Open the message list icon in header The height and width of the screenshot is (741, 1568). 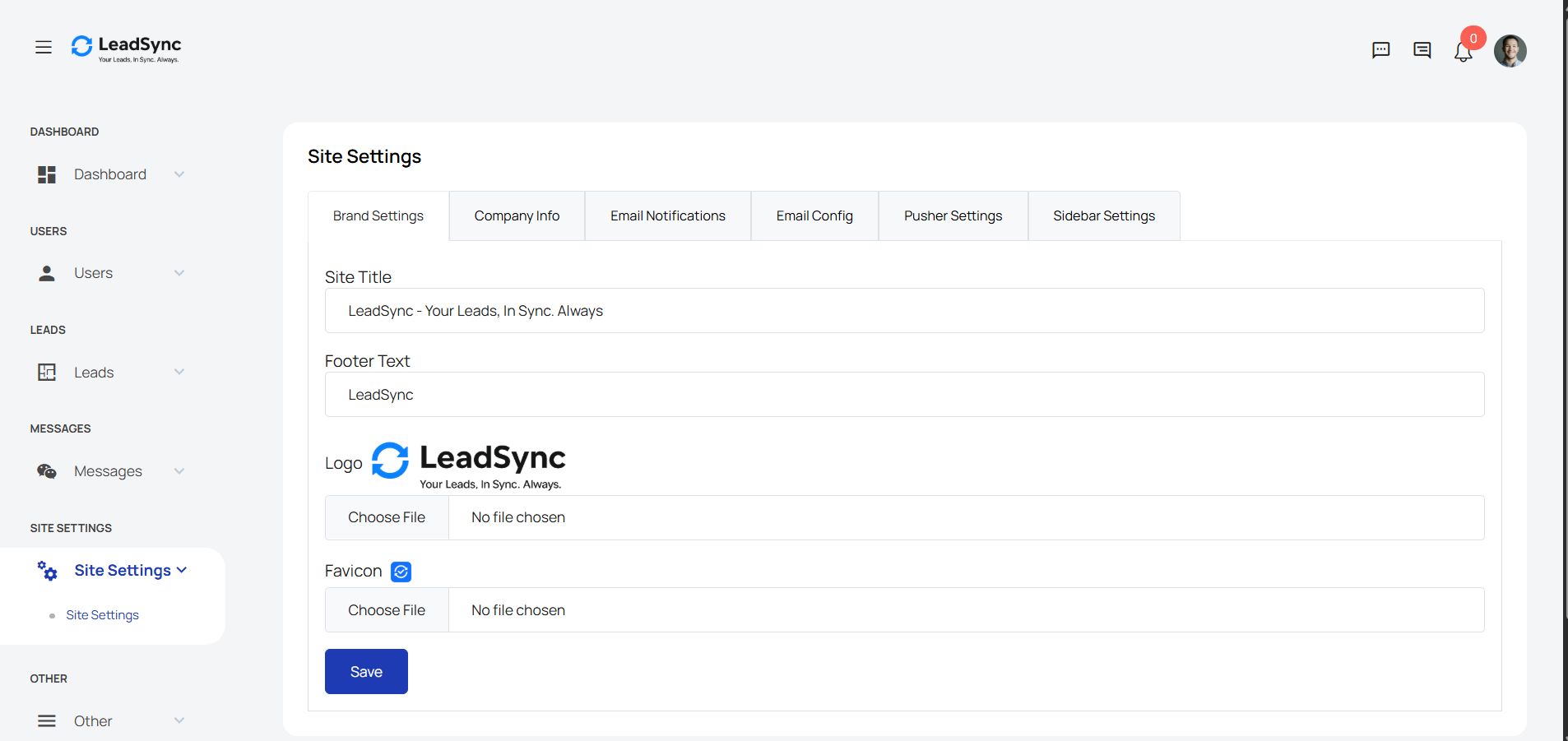pos(1422,50)
